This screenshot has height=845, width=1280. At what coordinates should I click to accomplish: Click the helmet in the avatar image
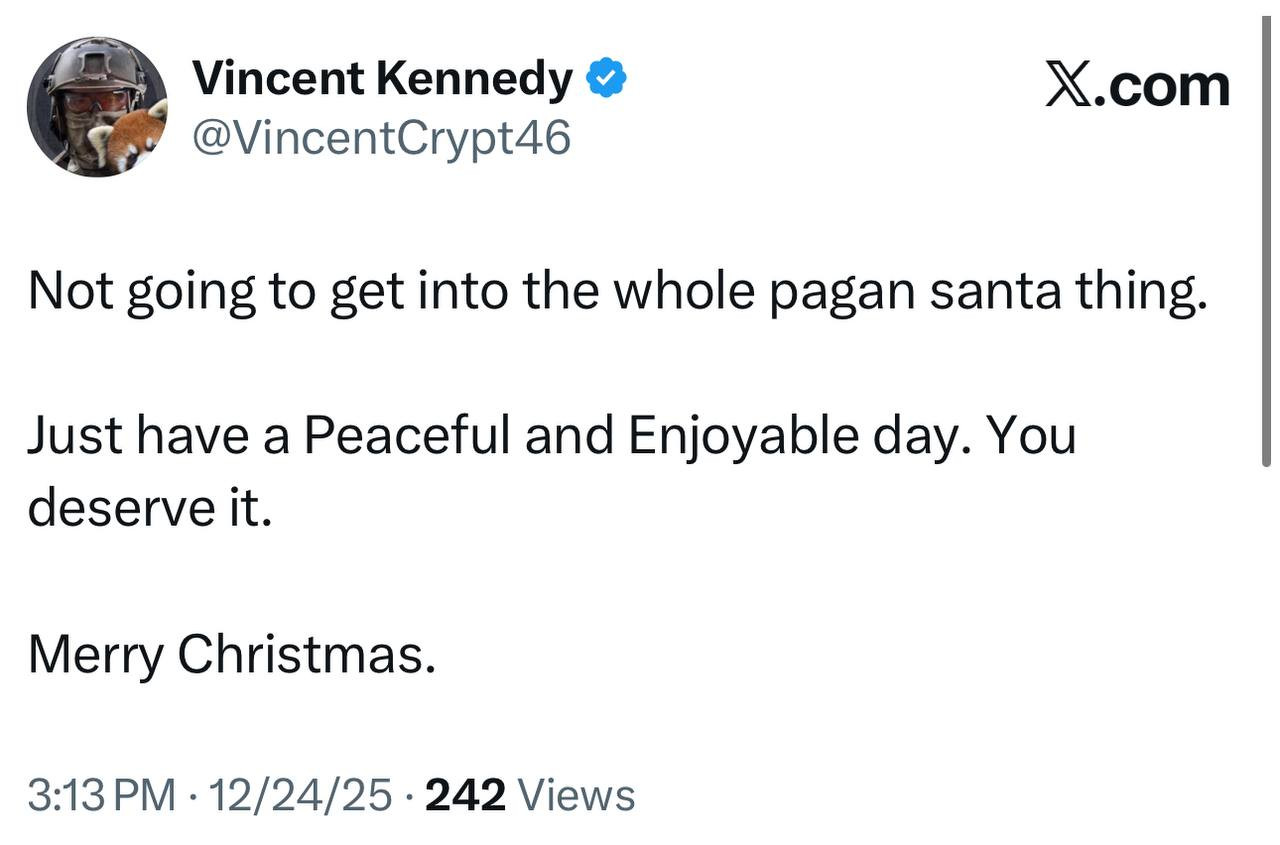tap(96, 66)
